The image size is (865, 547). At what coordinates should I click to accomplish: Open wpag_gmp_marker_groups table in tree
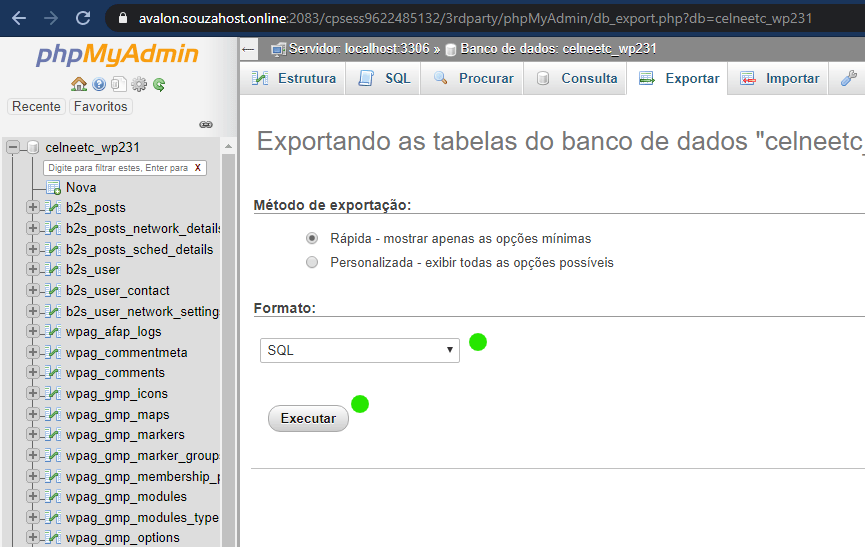(143, 456)
